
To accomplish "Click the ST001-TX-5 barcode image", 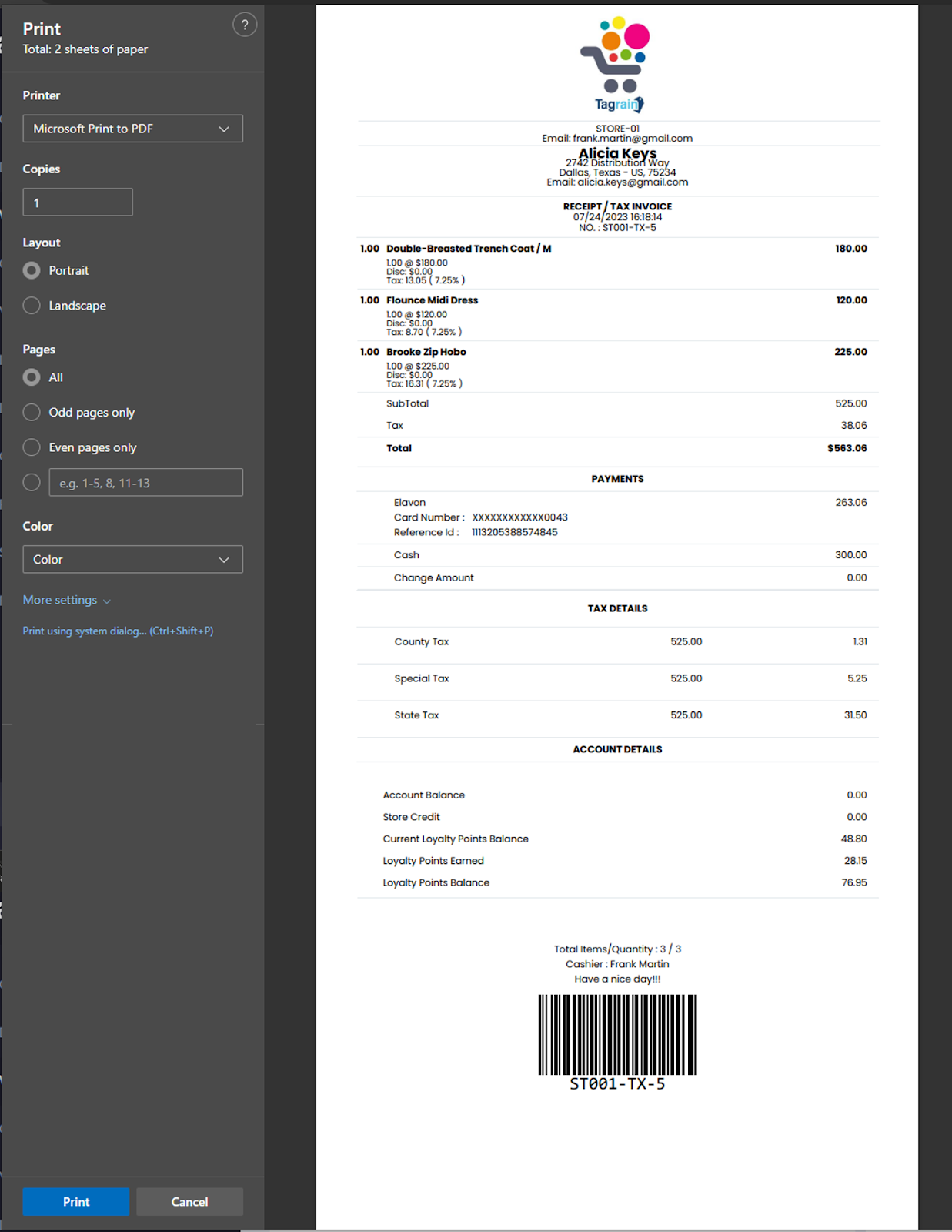I will [x=617, y=1035].
